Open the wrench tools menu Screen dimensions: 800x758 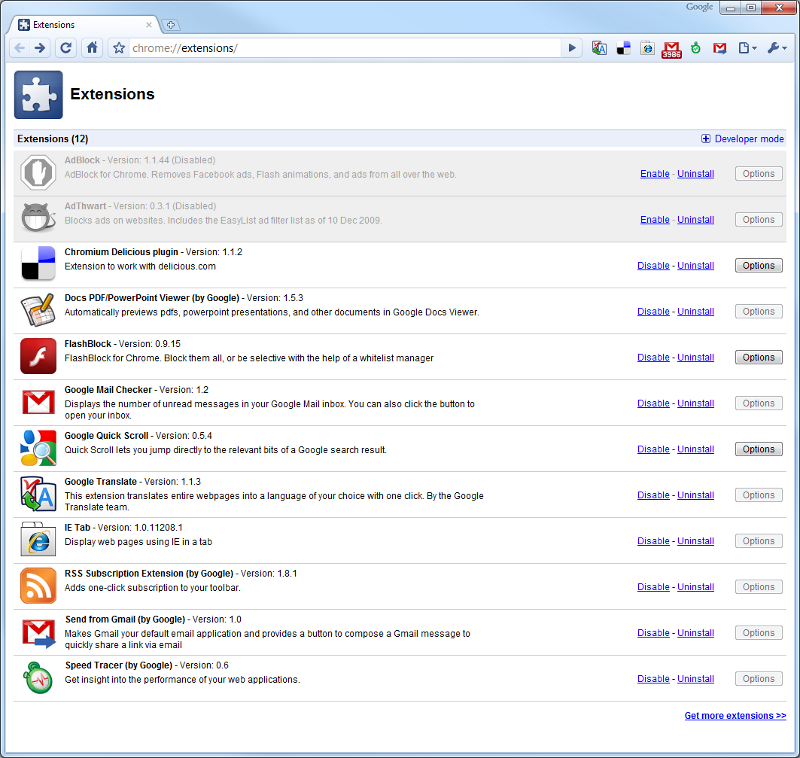coord(777,48)
